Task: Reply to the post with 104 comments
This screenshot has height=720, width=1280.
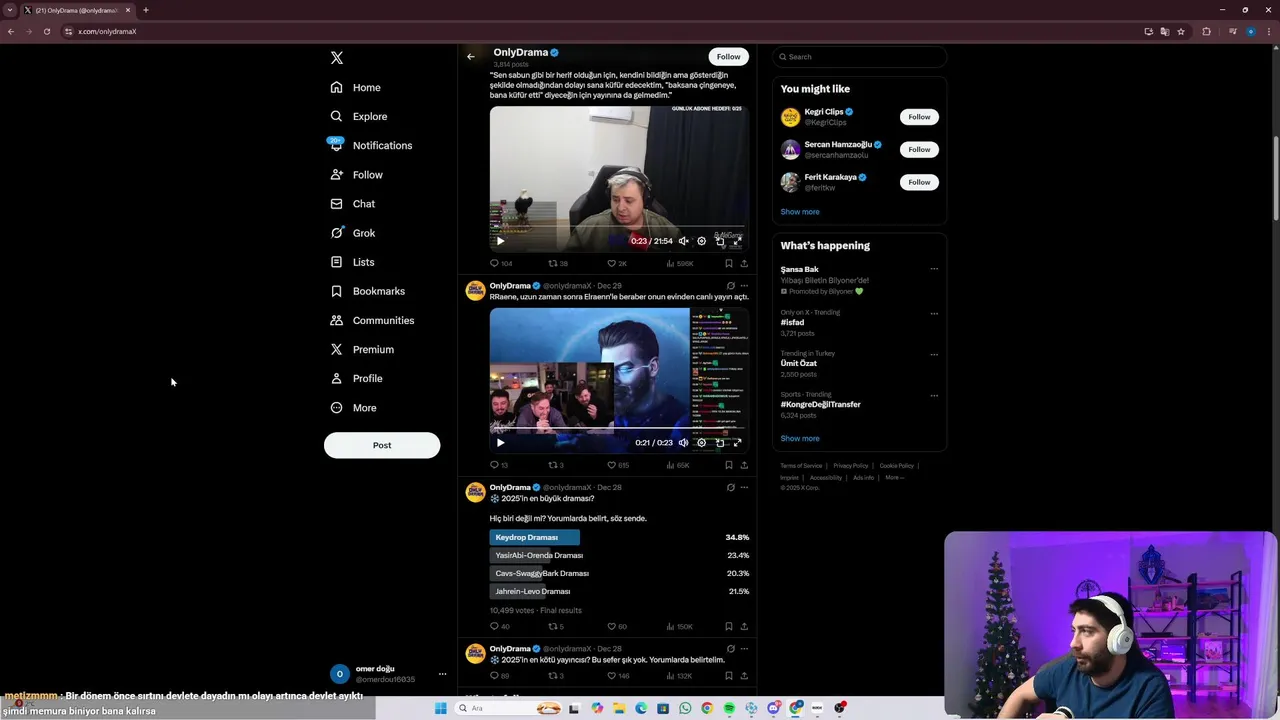Action: (x=501, y=264)
